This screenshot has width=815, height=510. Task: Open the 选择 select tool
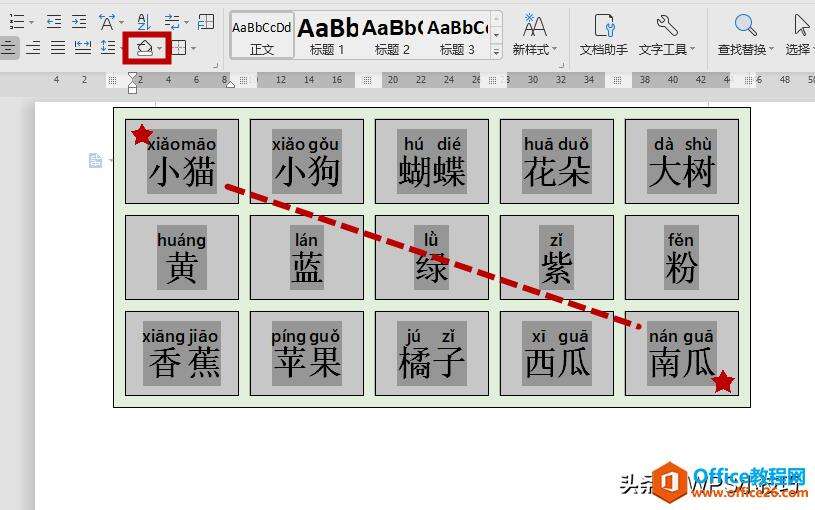click(799, 35)
